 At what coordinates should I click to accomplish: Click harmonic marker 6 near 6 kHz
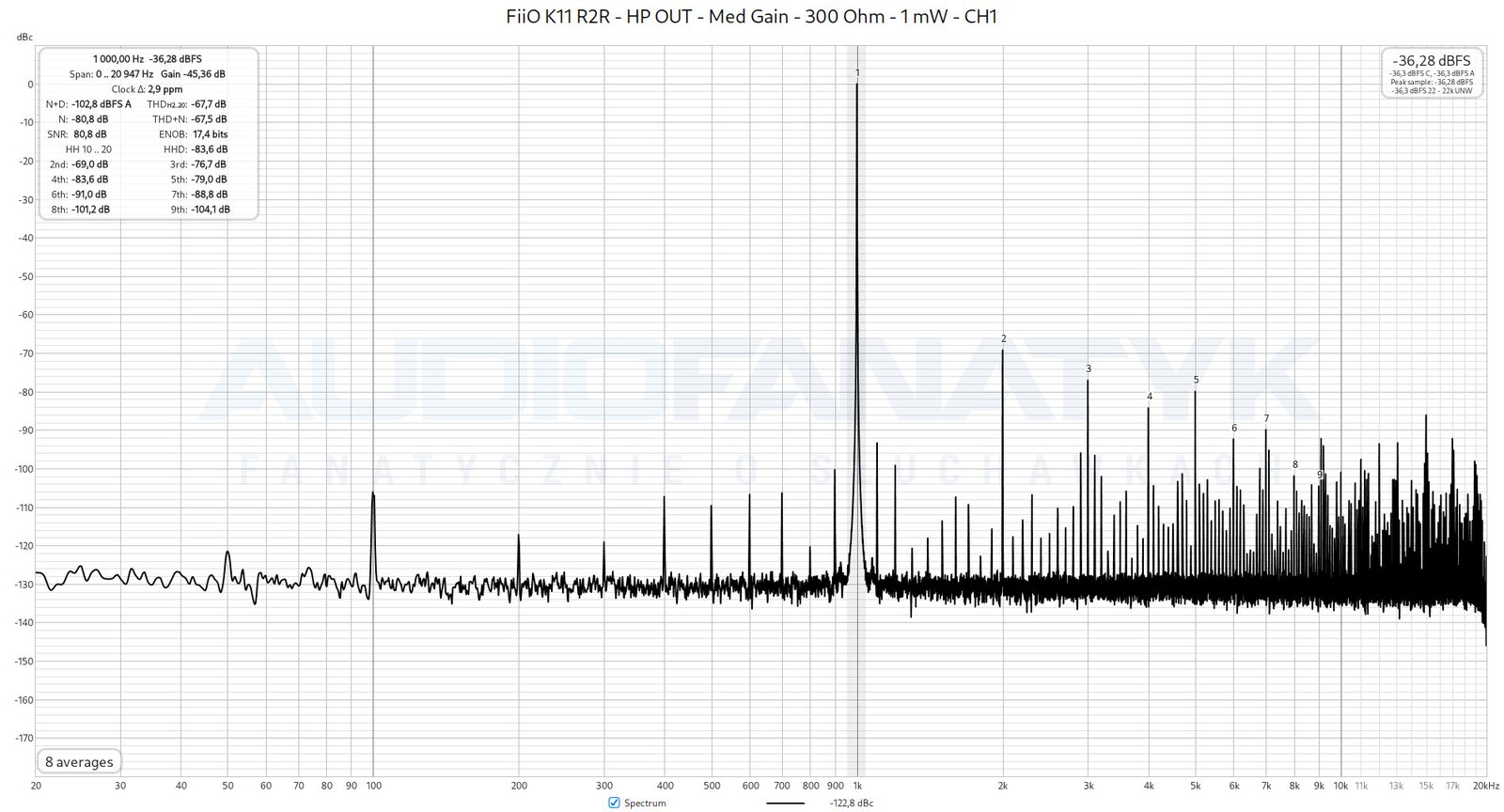[1234, 429]
